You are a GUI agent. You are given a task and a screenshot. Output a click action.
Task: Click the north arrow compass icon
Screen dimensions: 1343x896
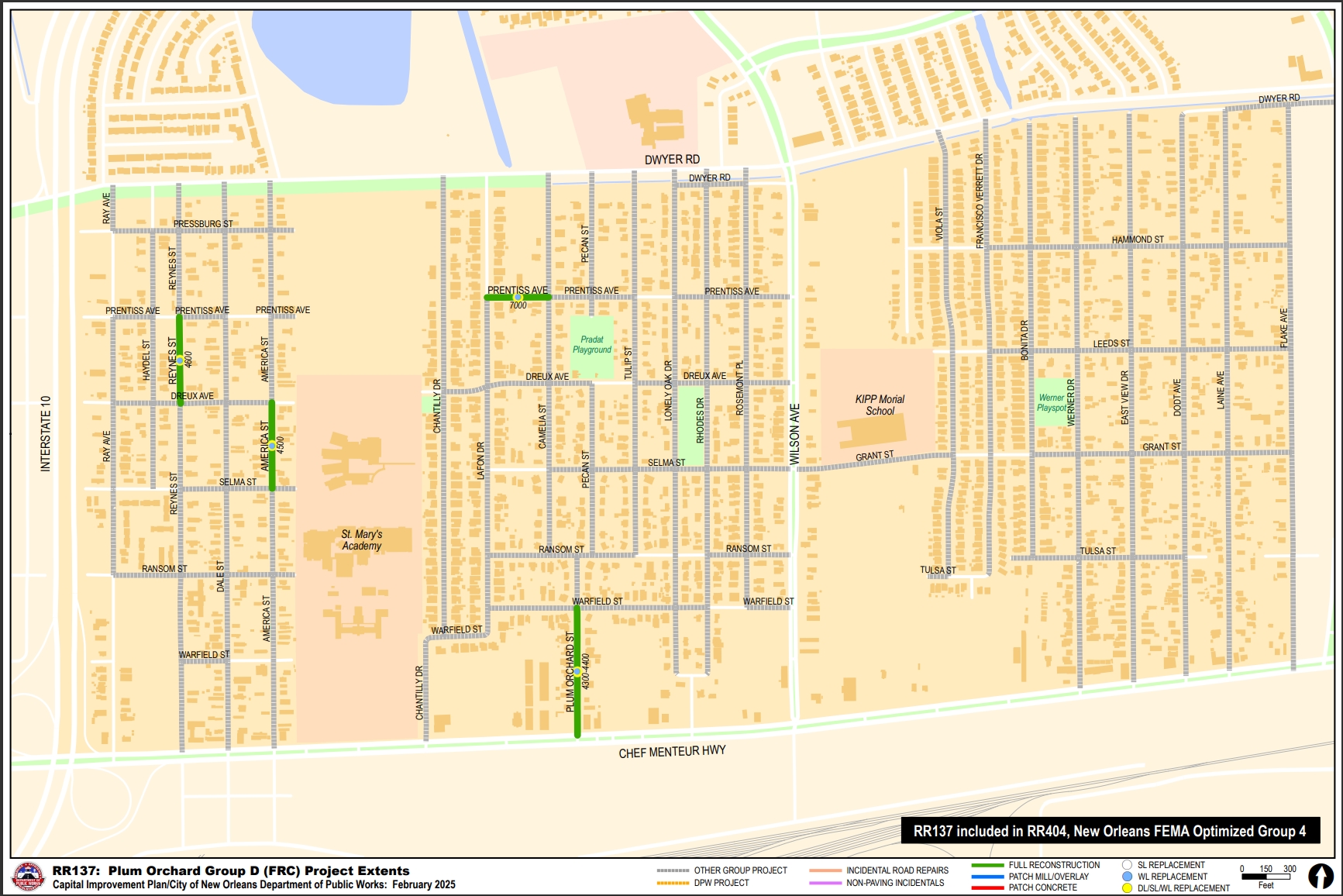(1322, 874)
